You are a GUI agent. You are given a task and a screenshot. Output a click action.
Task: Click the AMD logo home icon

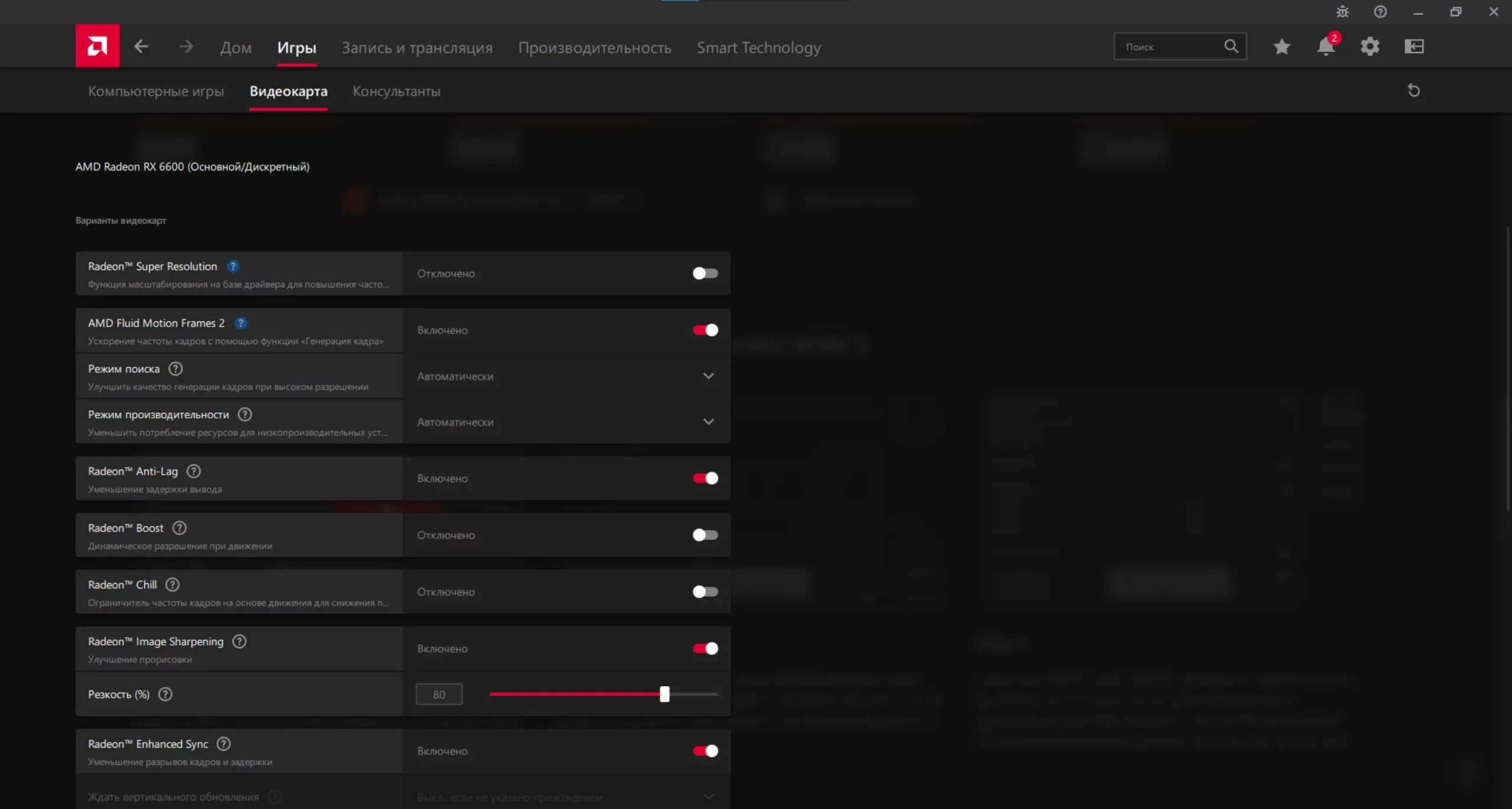click(x=97, y=46)
